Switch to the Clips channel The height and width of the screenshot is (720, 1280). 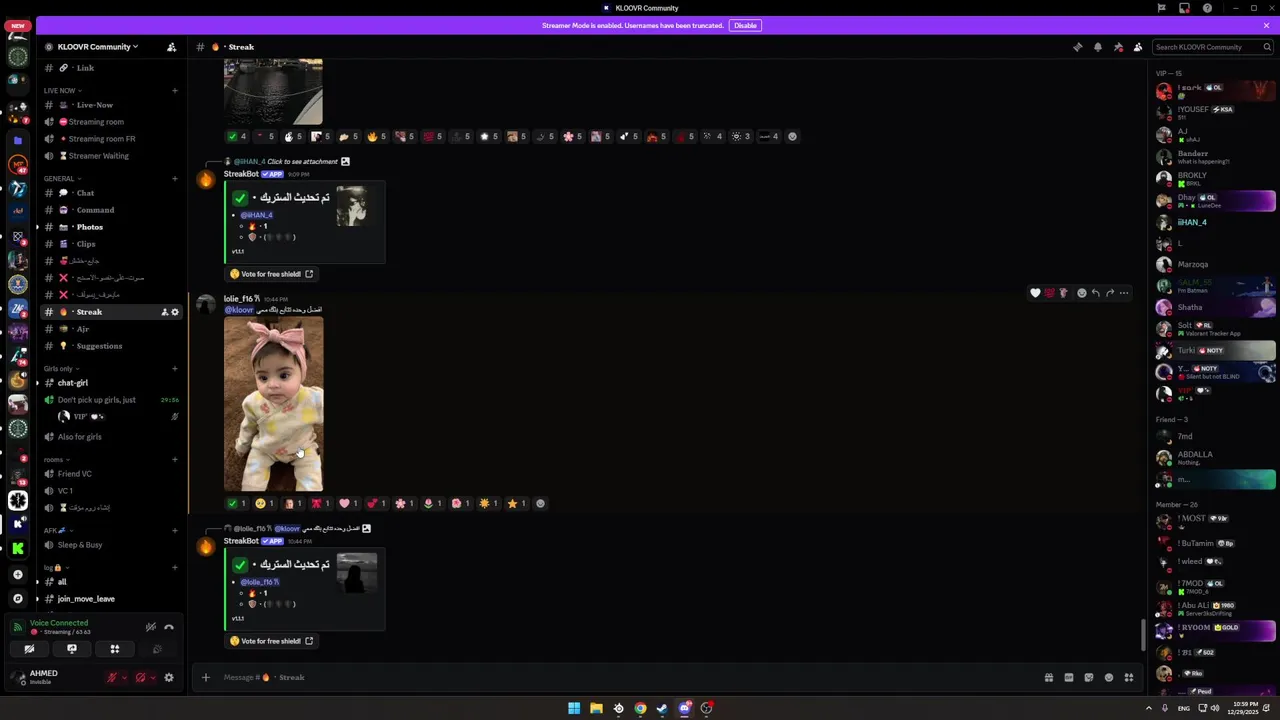[110, 244]
